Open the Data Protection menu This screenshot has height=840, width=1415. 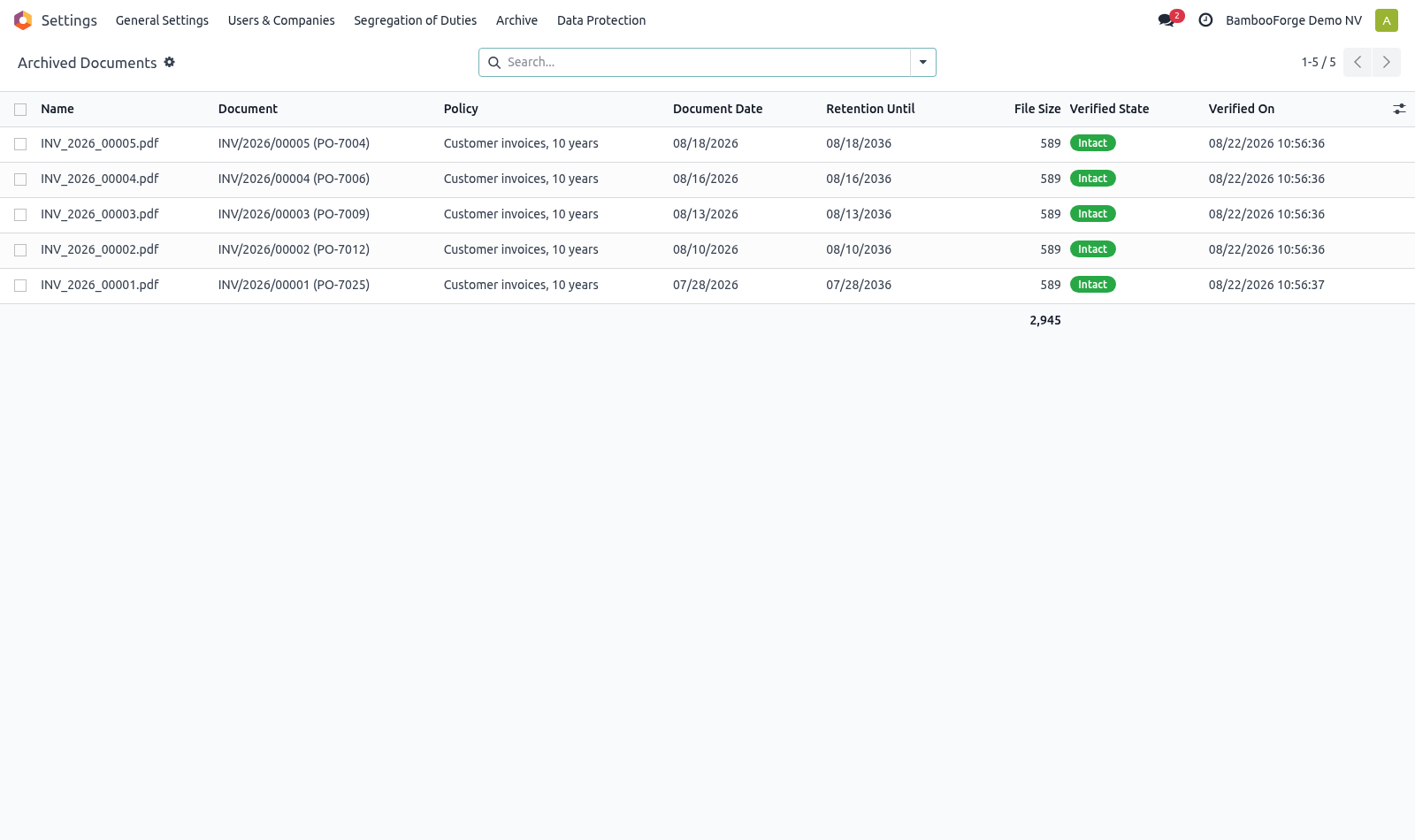point(601,20)
